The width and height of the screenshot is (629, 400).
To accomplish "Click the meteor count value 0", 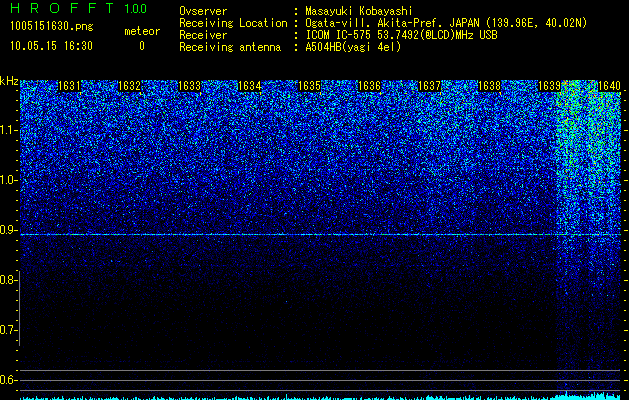I will pyautogui.click(x=142, y=46).
